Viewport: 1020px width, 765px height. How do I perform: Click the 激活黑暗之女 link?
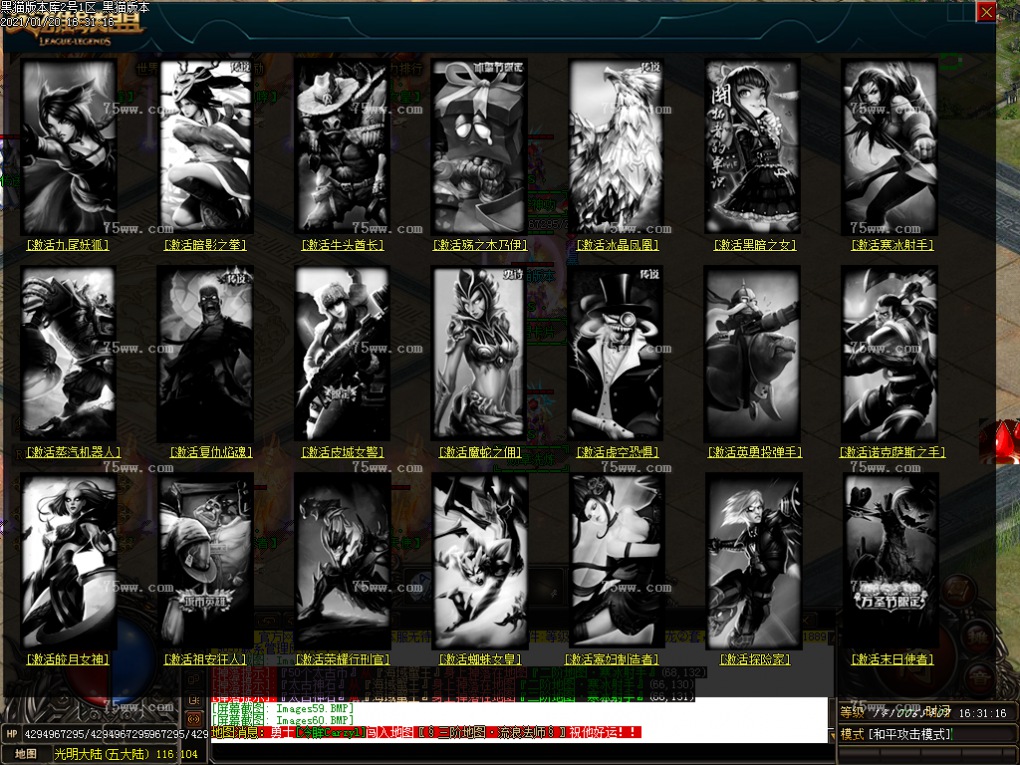click(x=755, y=245)
